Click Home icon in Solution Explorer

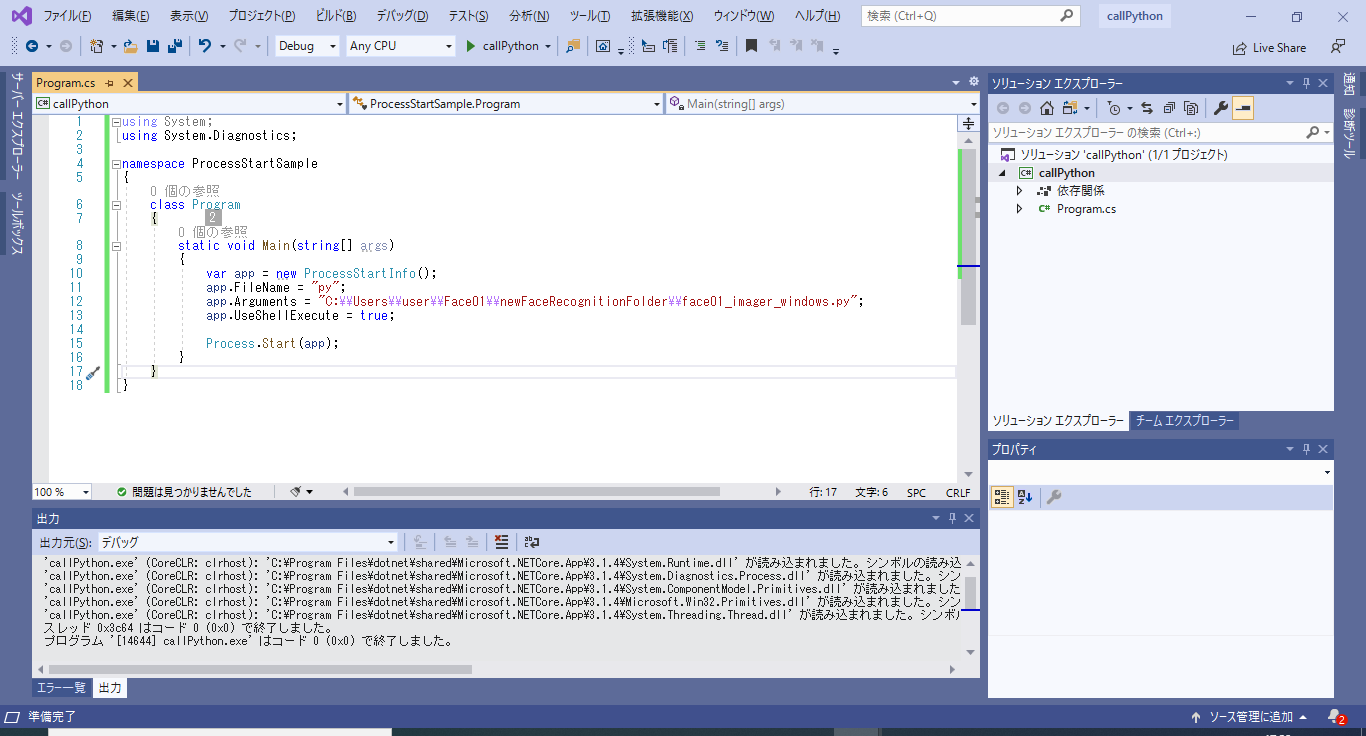click(x=1046, y=108)
